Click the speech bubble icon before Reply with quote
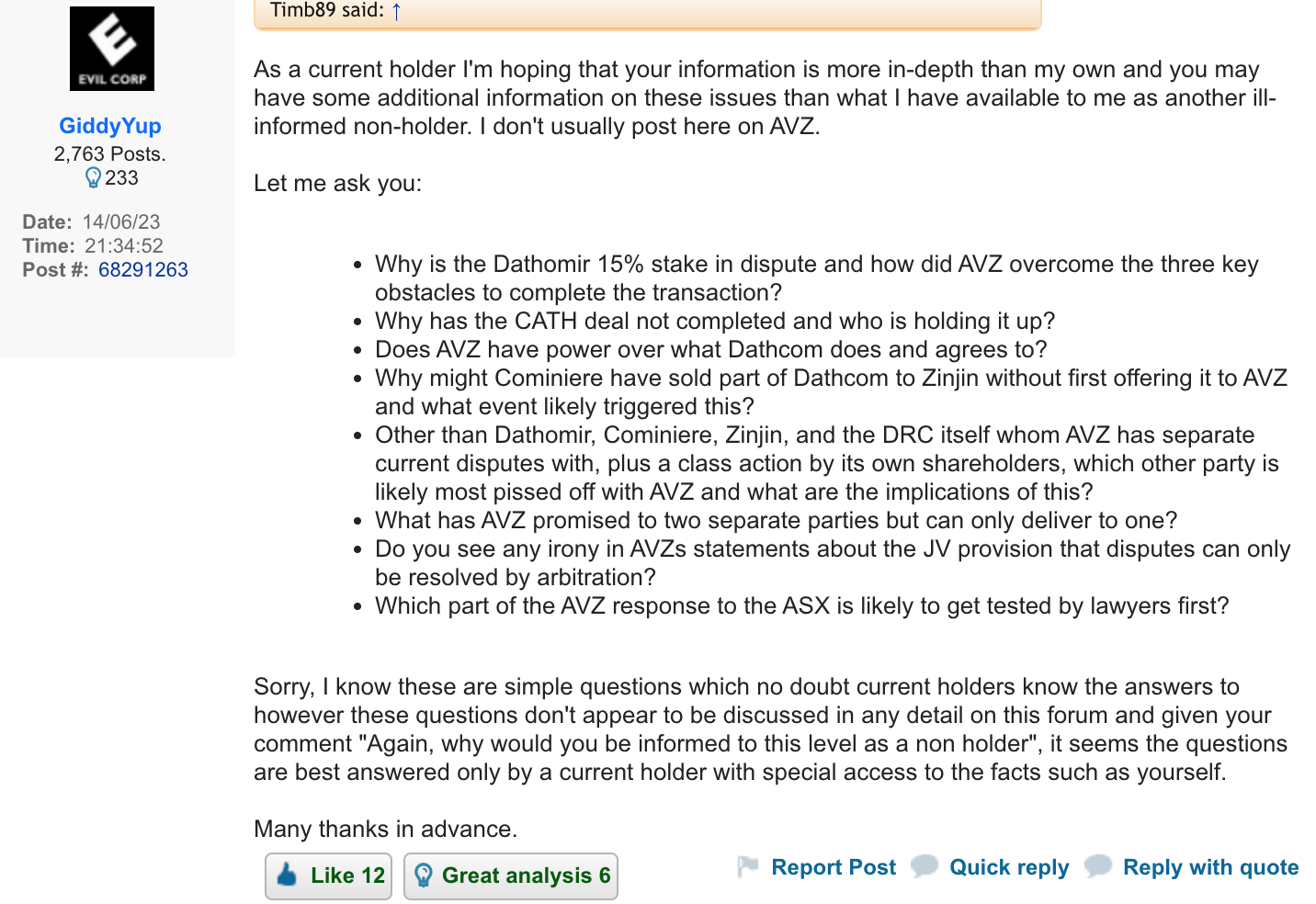The height and width of the screenshot is (904, 1316). click(x=1098, y=866)
